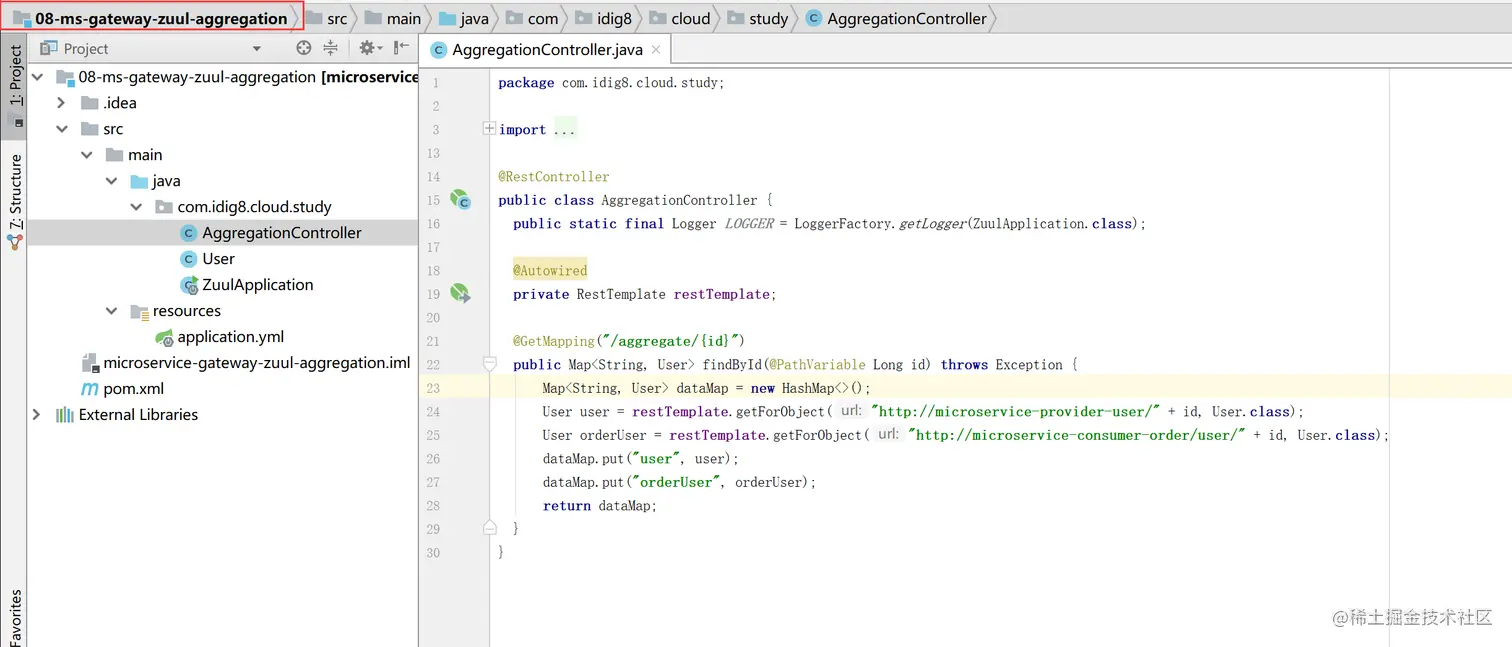The width and height of the screenshot is (1512, 647).
Task: Collapse the com.idig8.cloud.study package
Action: (x=137, y=207)
